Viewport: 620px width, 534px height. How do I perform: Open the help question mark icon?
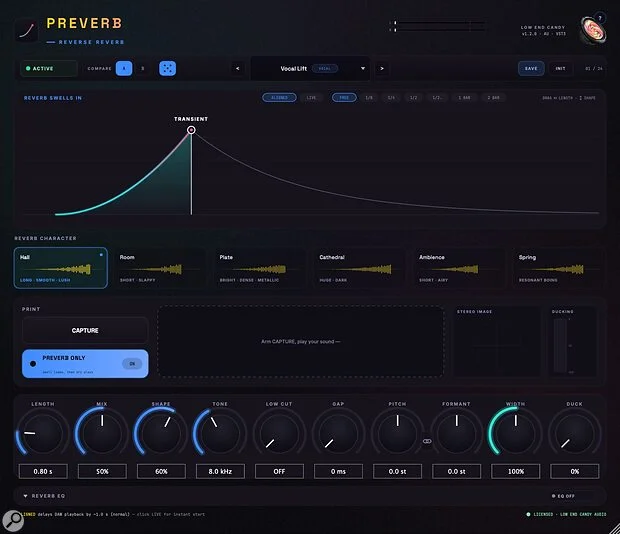pyautogui.click(x=600, y=18)
